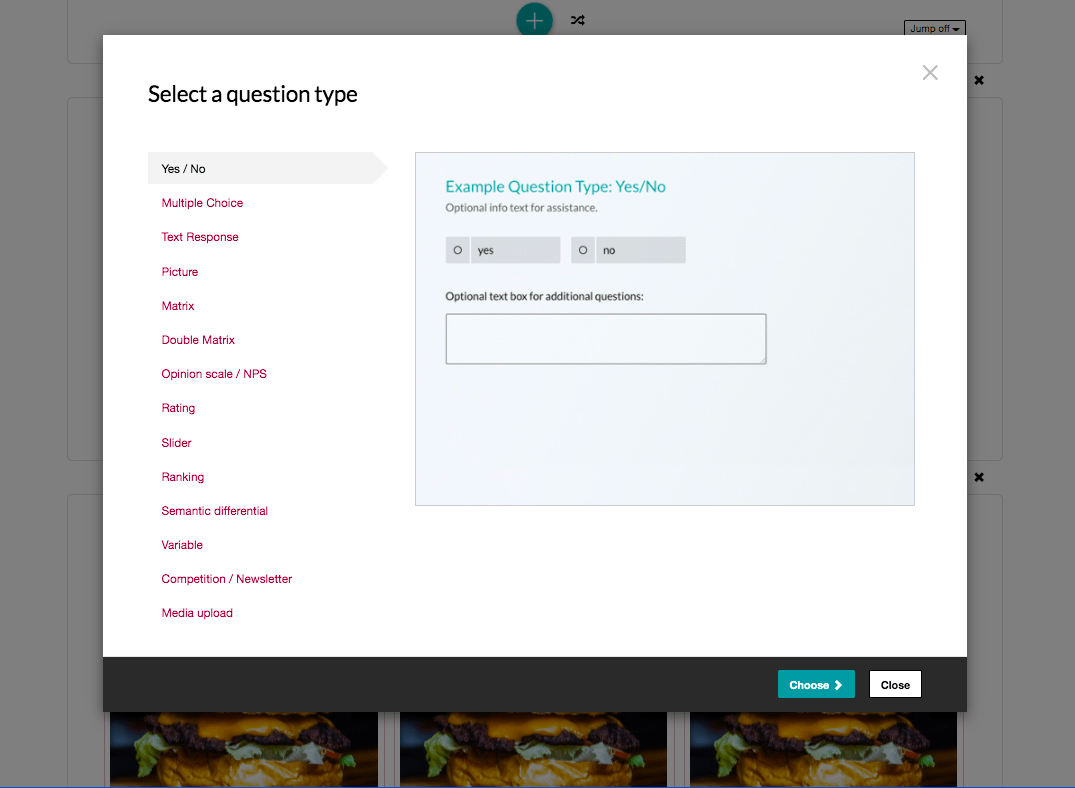Choose Opinion scale / NPS type
Image resolution: width=1075 pixels, height=788 pixels.
214,374
